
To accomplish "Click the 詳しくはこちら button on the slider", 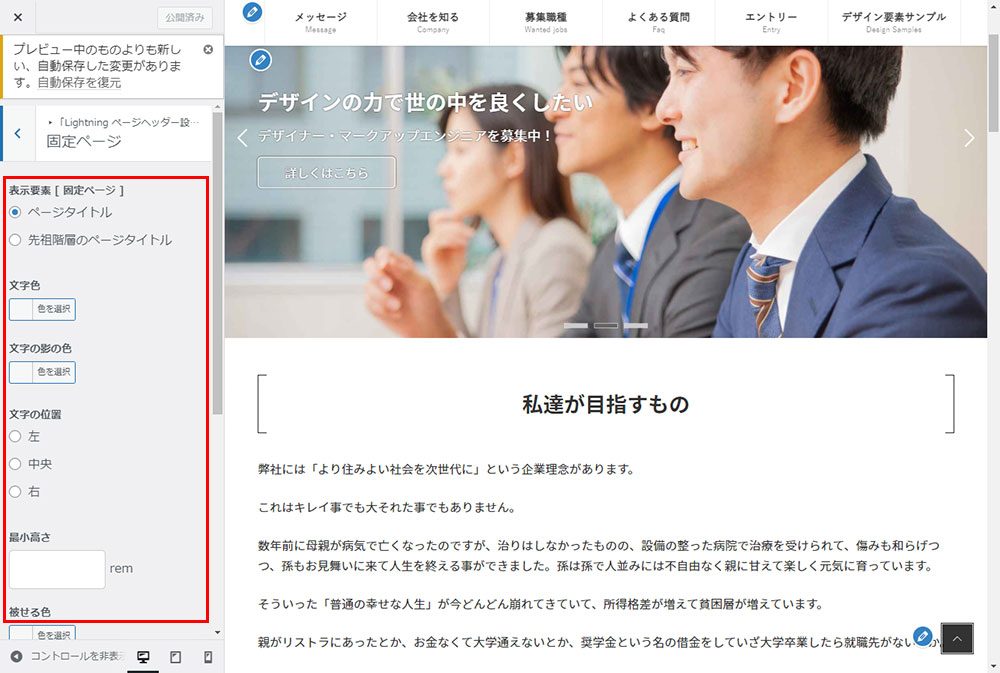I will point(326,172).
